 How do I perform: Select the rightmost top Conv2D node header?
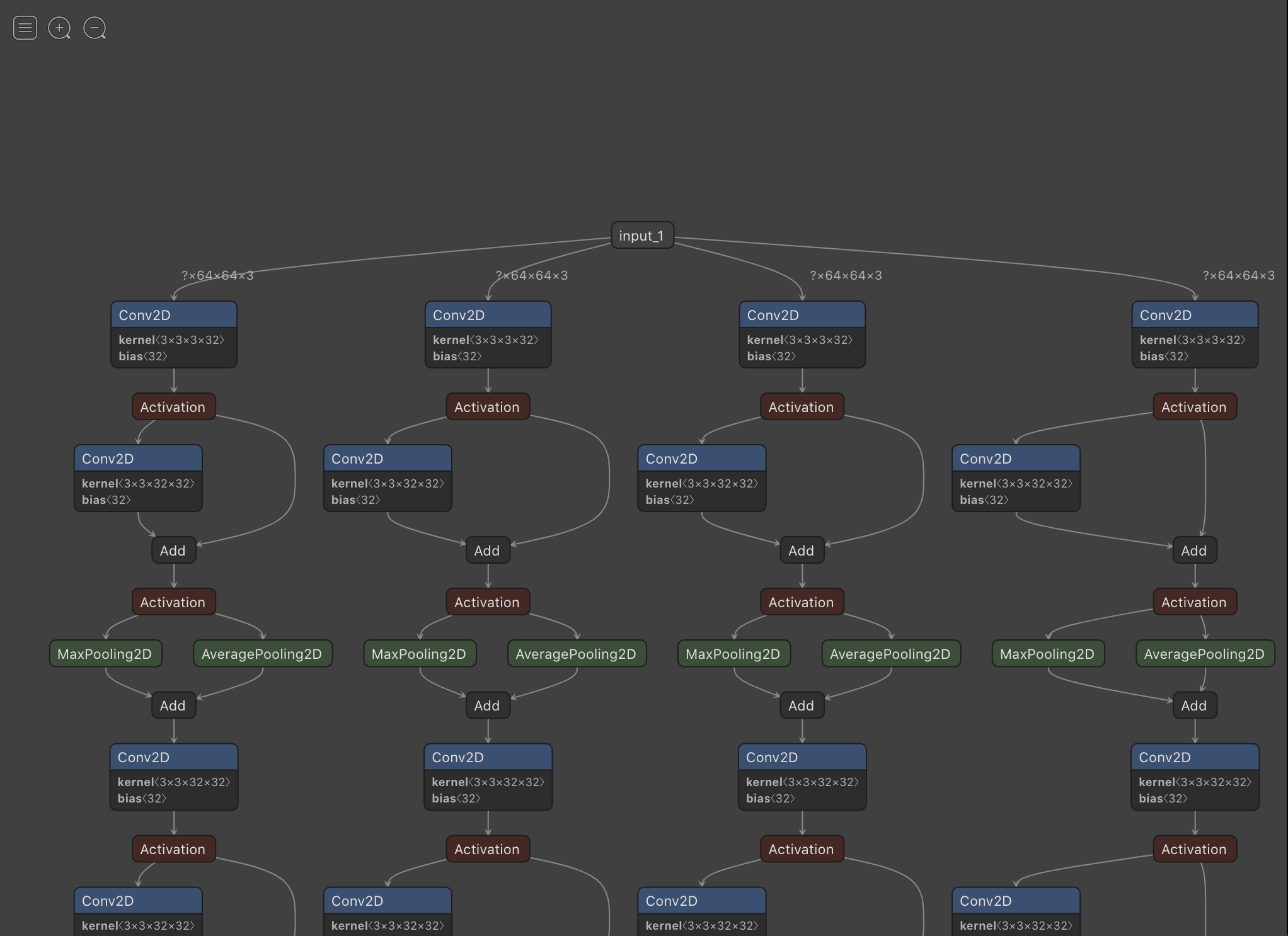1194,315
